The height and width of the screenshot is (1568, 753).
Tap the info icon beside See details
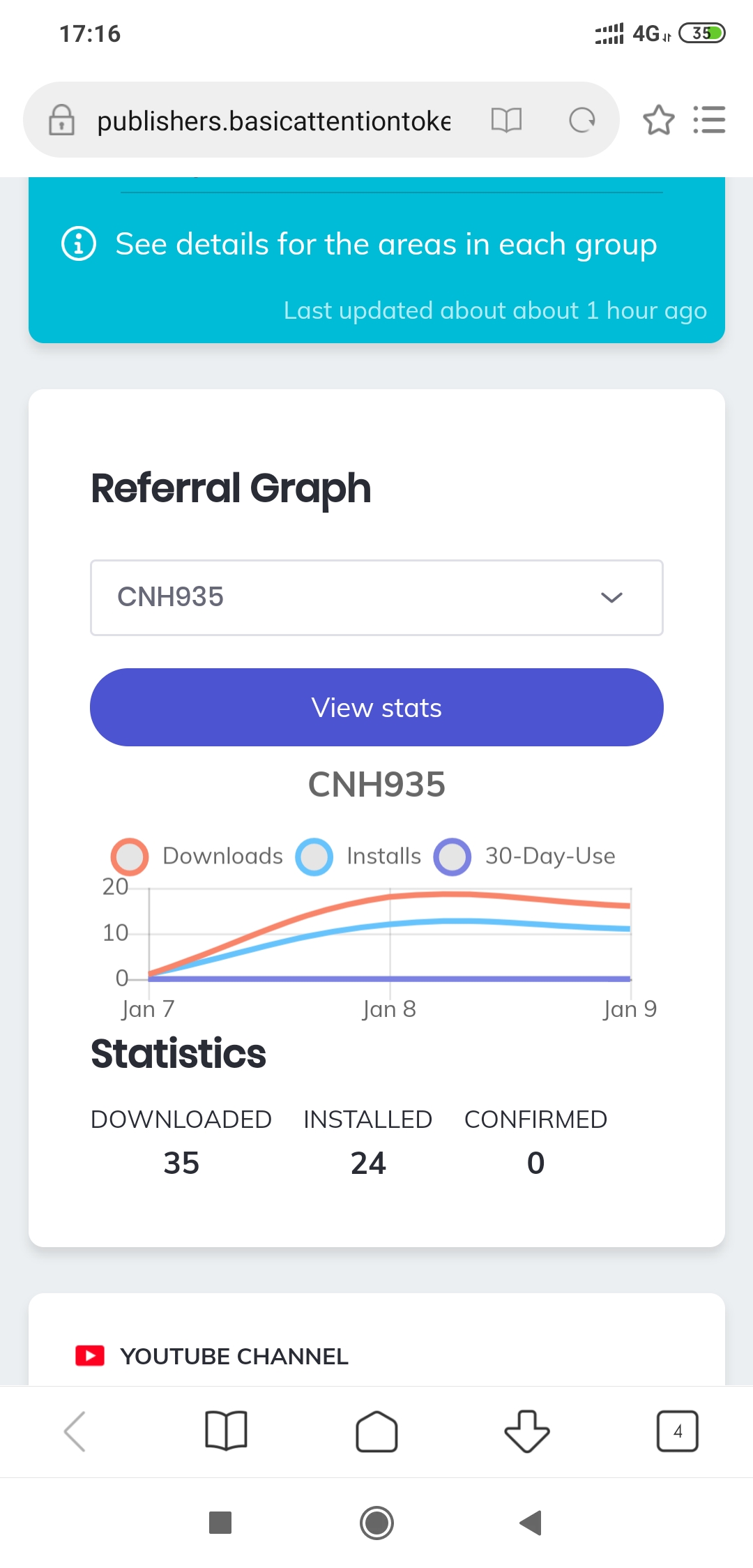click(x=79, y=244)
